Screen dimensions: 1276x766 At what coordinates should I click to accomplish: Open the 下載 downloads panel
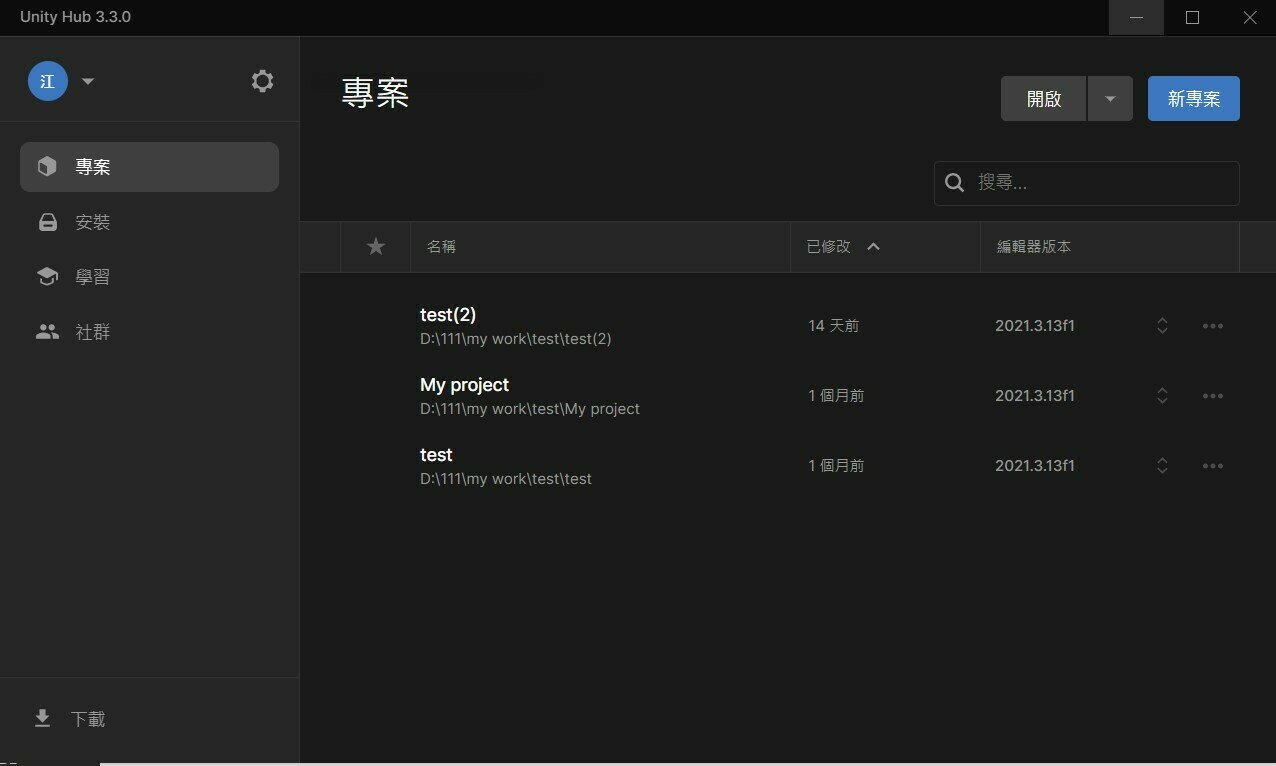point(149,719)
